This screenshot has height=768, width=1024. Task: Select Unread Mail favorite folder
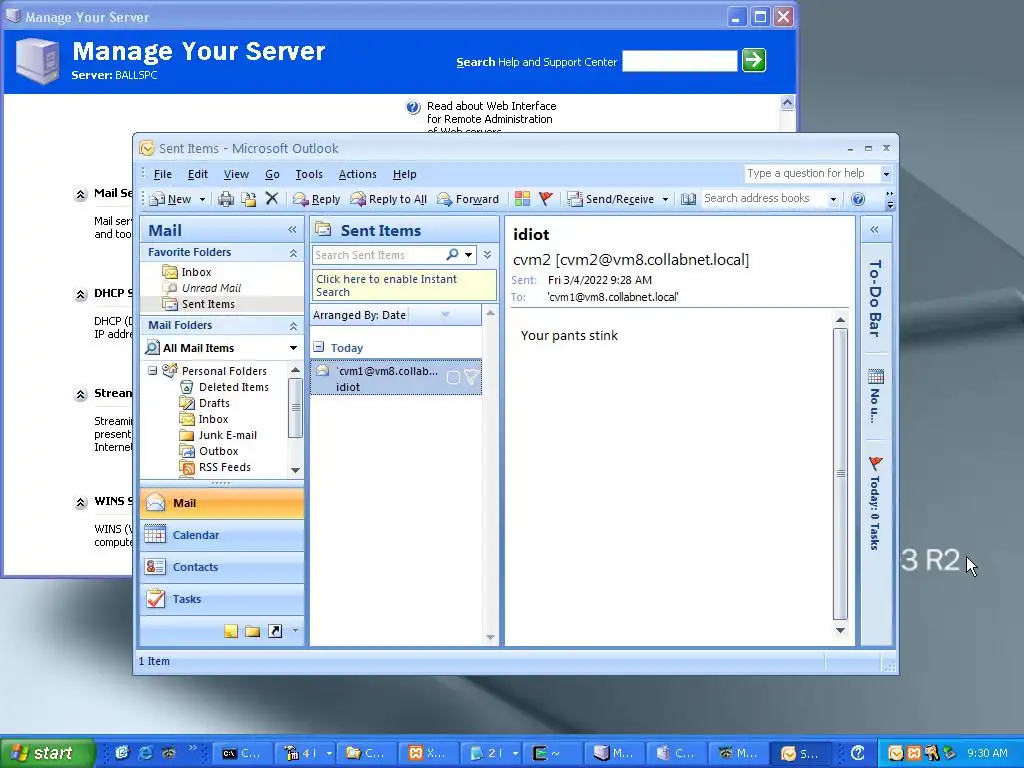[x=202, y=288]
